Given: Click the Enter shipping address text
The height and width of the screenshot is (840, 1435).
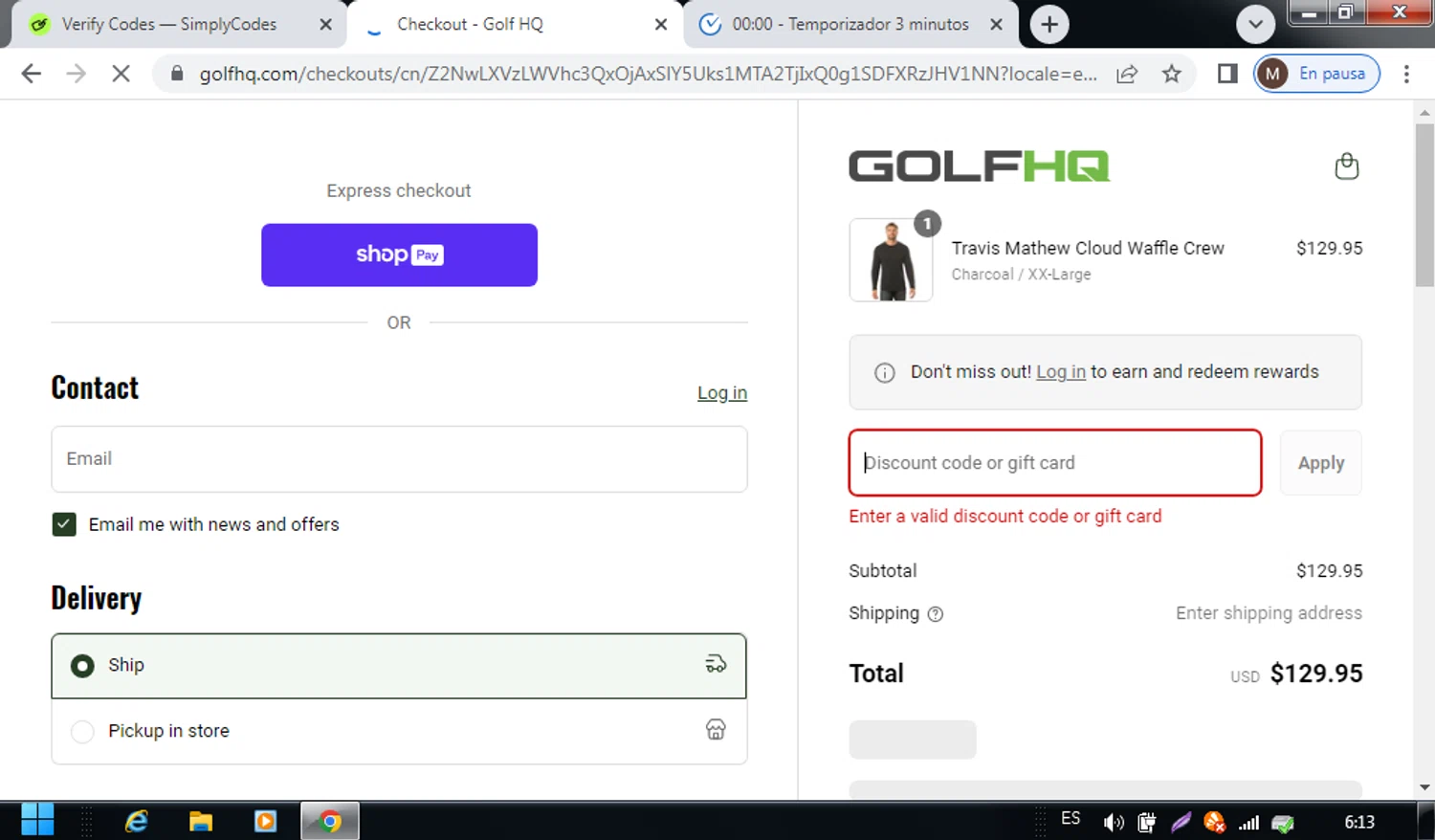Looking at the screenshot, I should tap(1269, 613).
